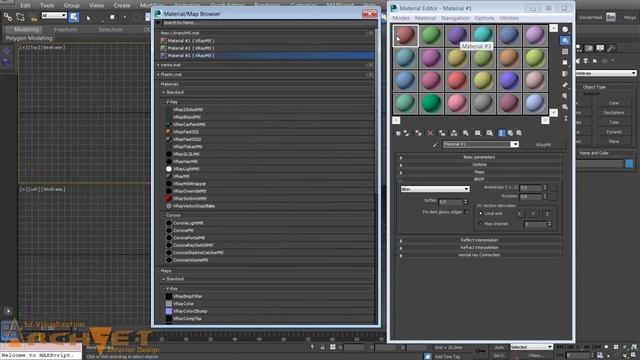
Task: Click Go to Parent icon
Action: 510,133
